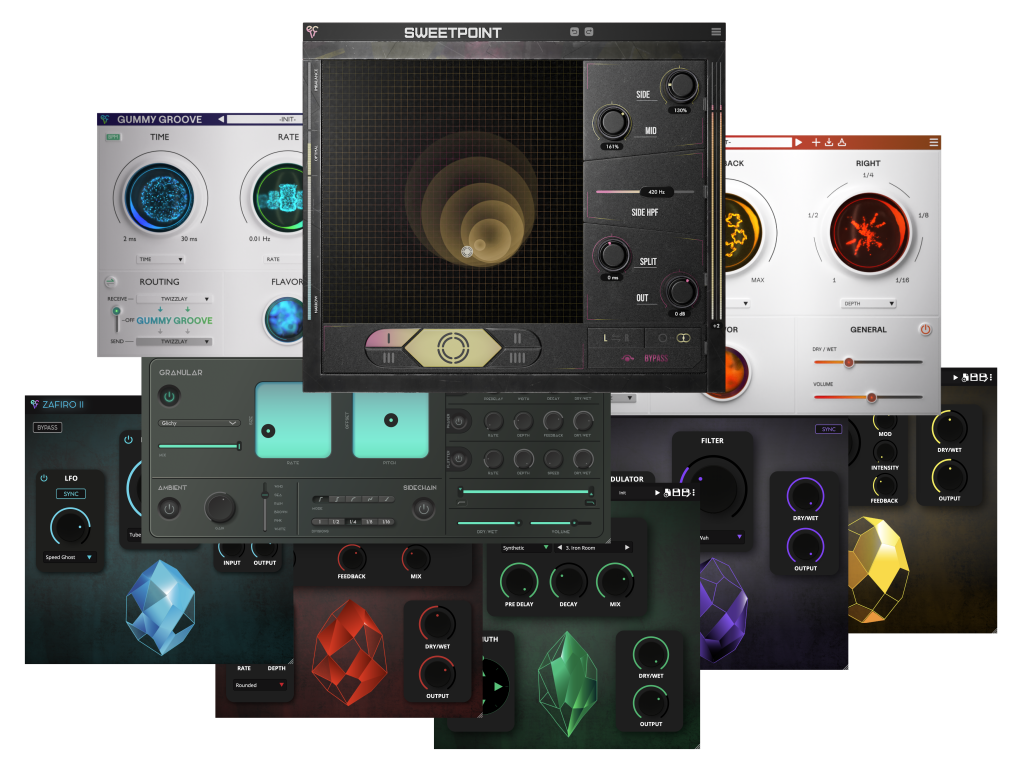Adjust the Dry/Wet slider in orange plugin

click(x=868, y=362)
